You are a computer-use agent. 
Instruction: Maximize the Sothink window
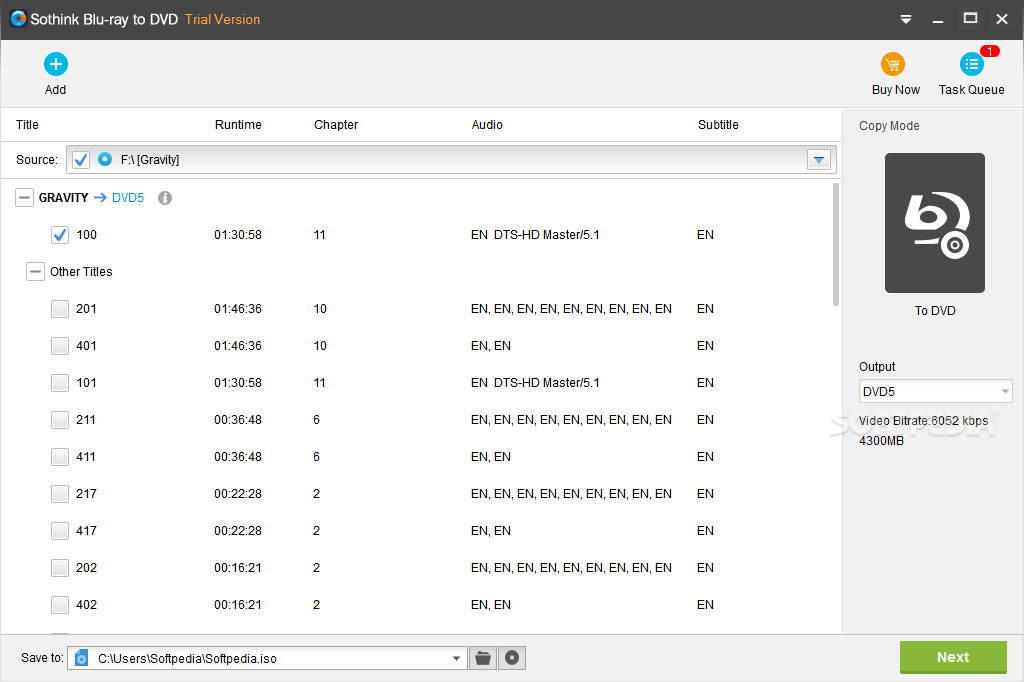(970, 19)
